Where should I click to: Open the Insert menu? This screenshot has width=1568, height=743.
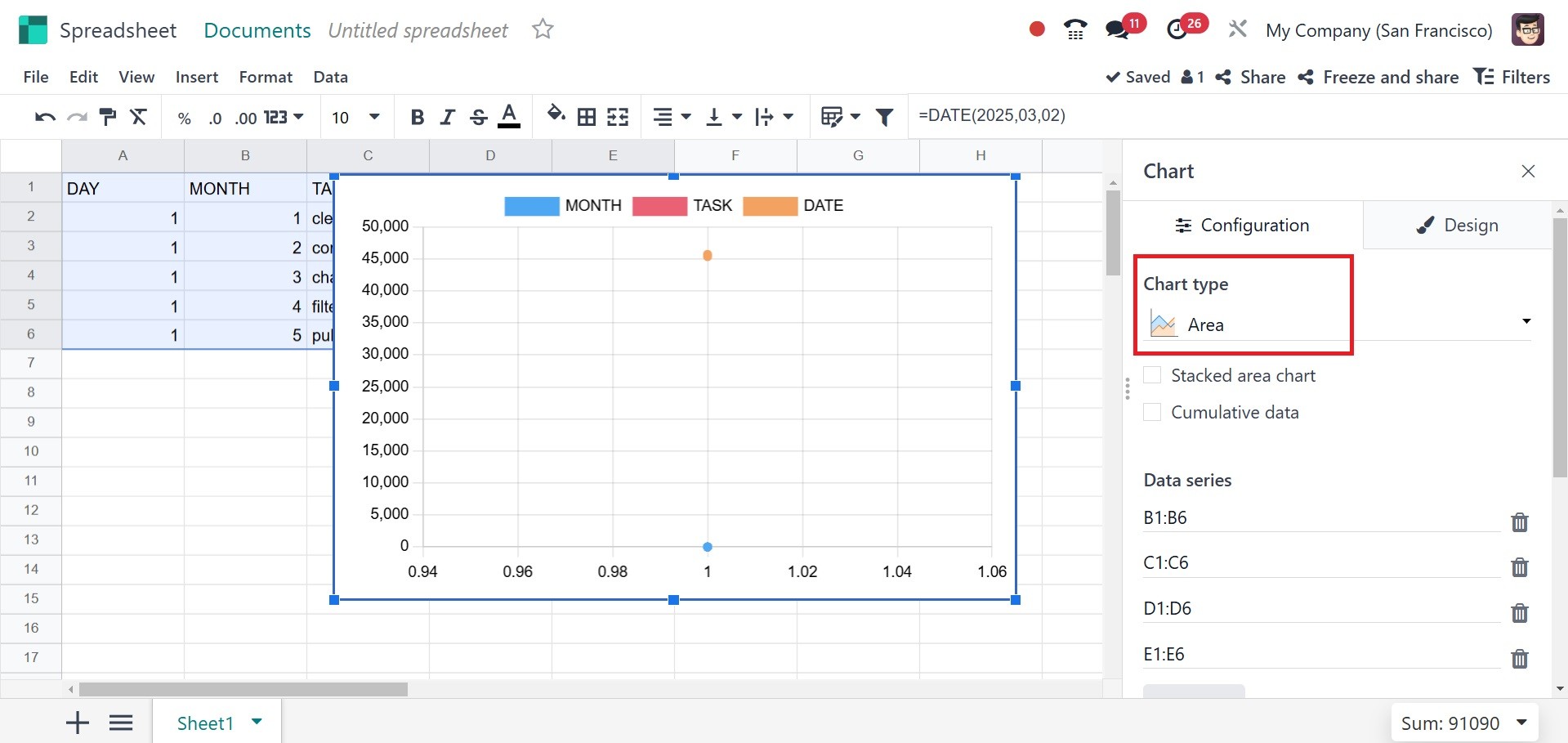[197, 77]
